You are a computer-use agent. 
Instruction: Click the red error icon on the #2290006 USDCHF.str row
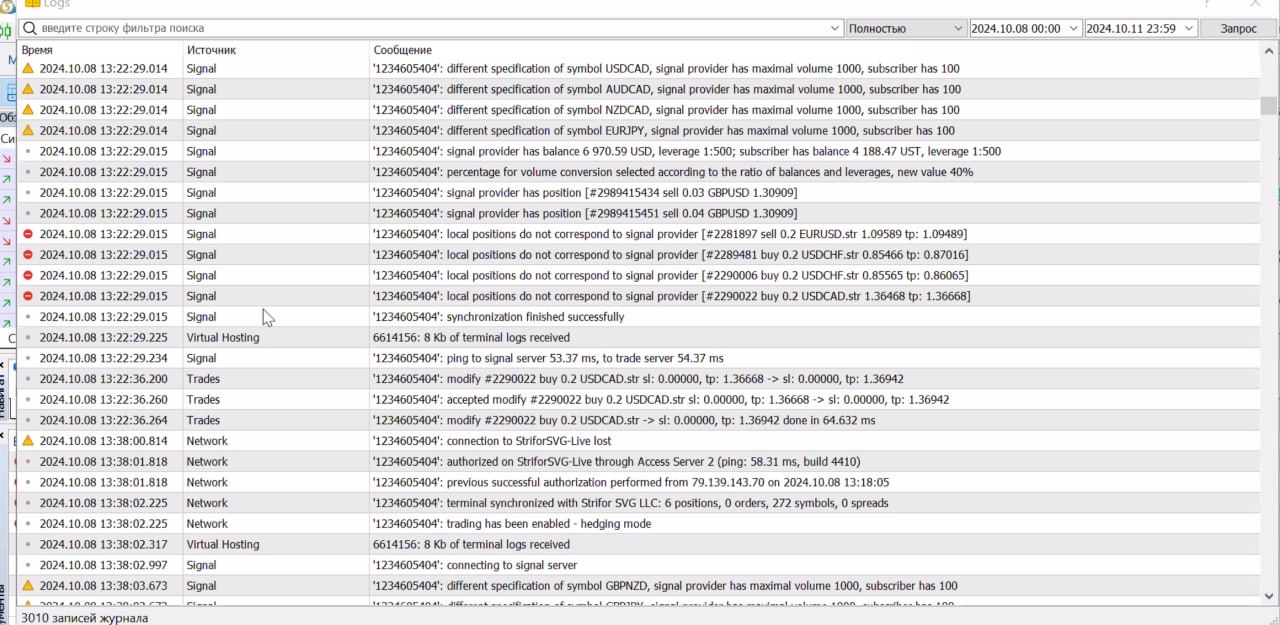[x=28, y=275]
